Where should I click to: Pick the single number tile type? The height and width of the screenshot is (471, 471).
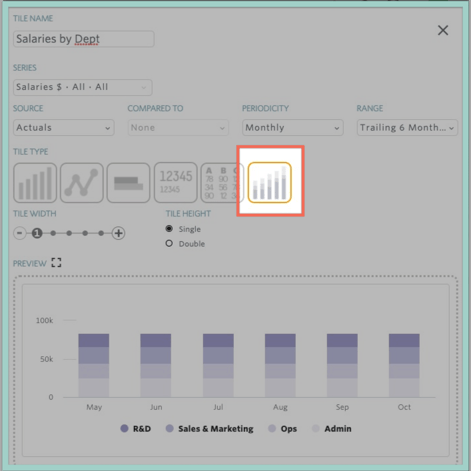(176, 183)
